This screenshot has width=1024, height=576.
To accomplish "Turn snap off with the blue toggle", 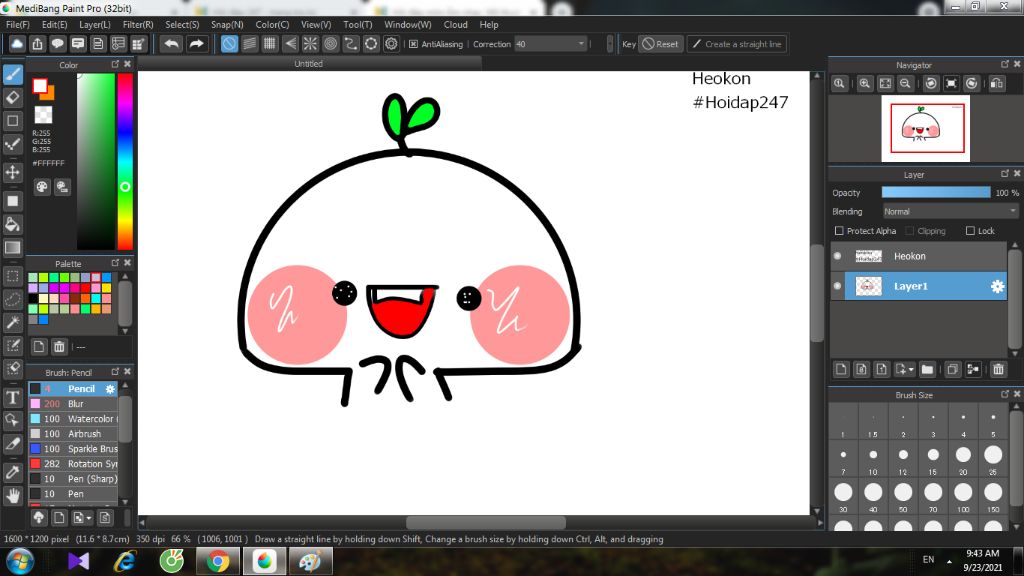I will [229, 44].
